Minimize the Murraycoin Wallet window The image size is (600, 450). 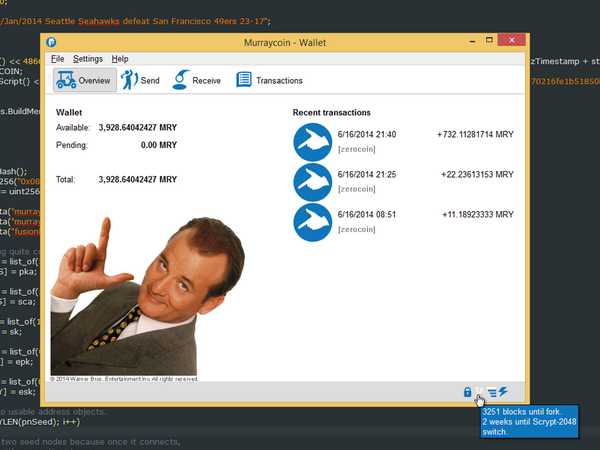[x=473, y=40]
